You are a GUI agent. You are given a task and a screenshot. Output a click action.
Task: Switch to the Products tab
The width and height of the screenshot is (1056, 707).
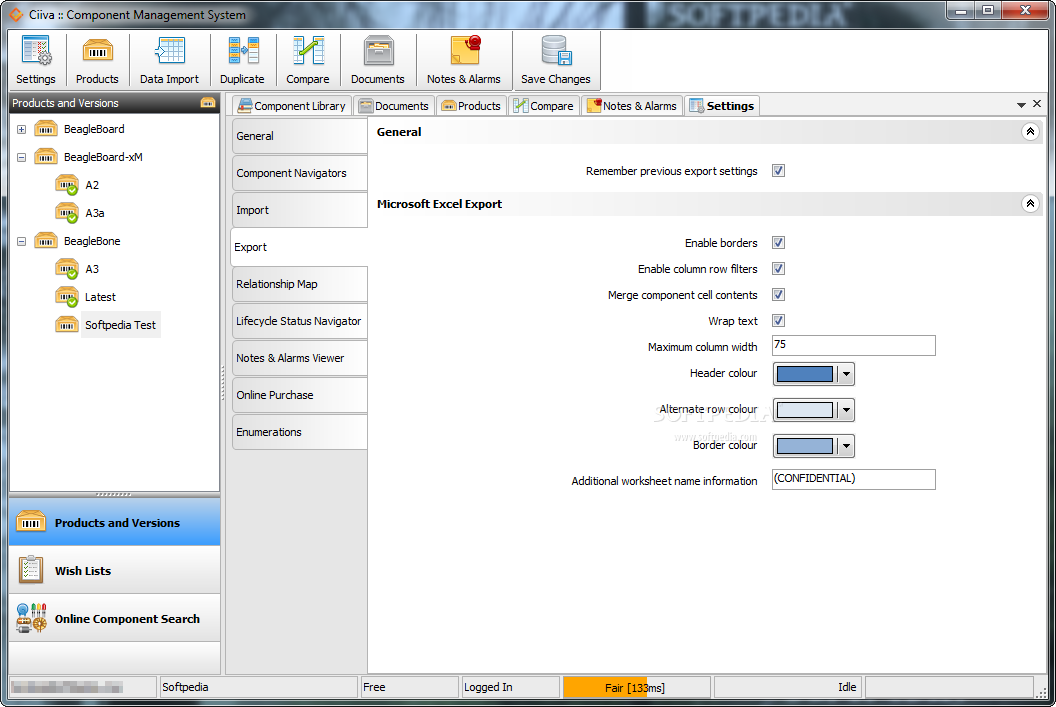point(472,106)
